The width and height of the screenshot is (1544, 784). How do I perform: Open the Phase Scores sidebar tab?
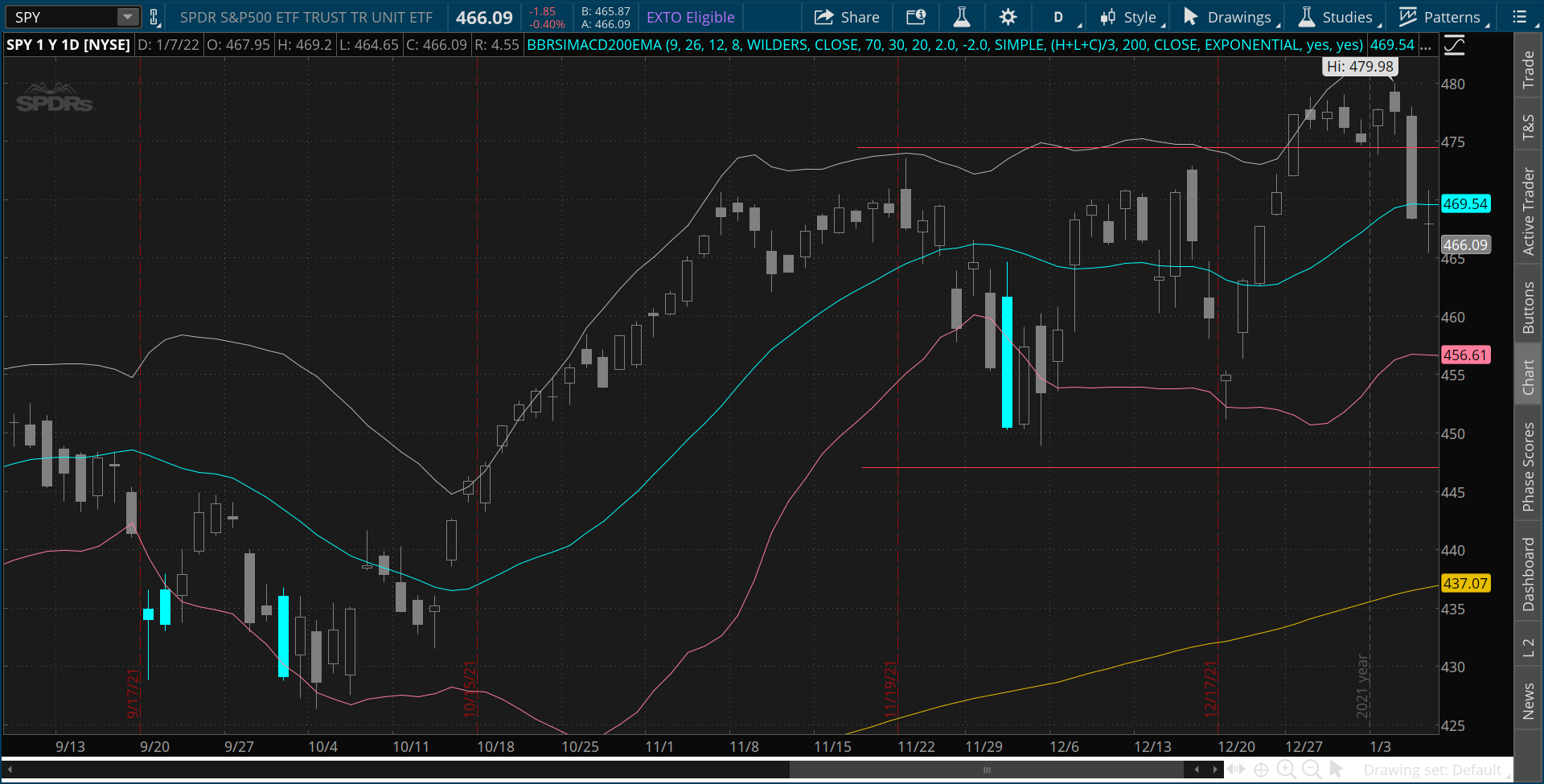[x=1529, y=466]
